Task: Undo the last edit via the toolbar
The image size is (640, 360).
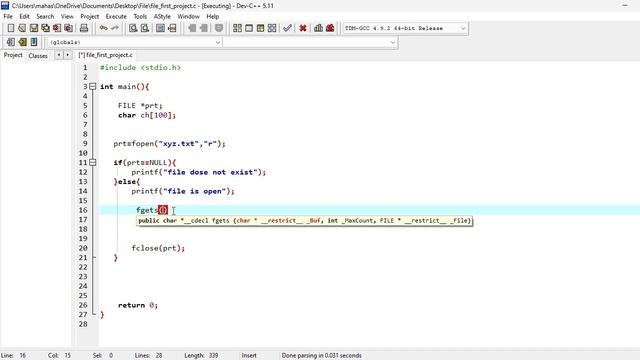Action: tap(104, 28)
